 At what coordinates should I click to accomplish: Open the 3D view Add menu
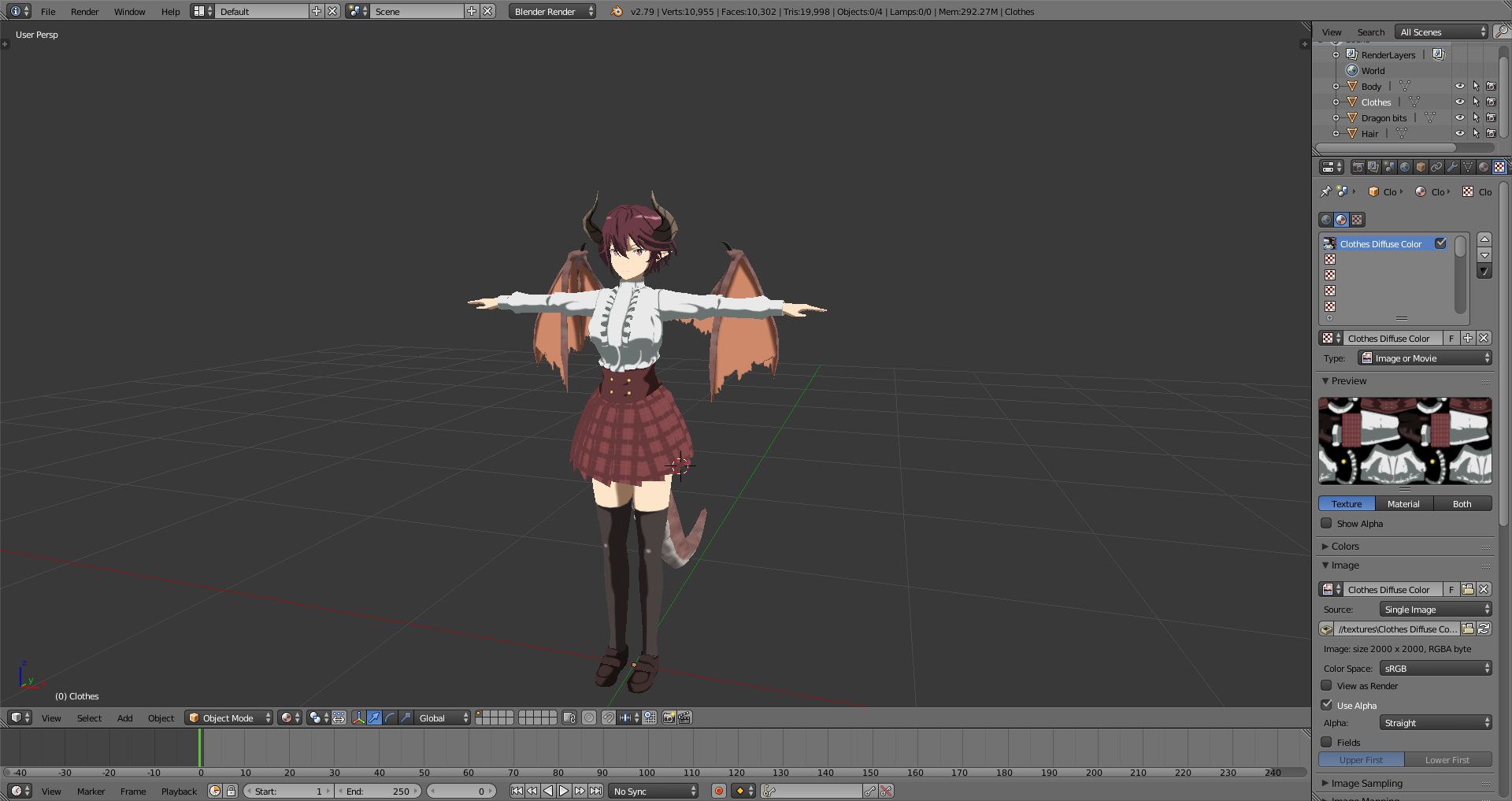124,718
